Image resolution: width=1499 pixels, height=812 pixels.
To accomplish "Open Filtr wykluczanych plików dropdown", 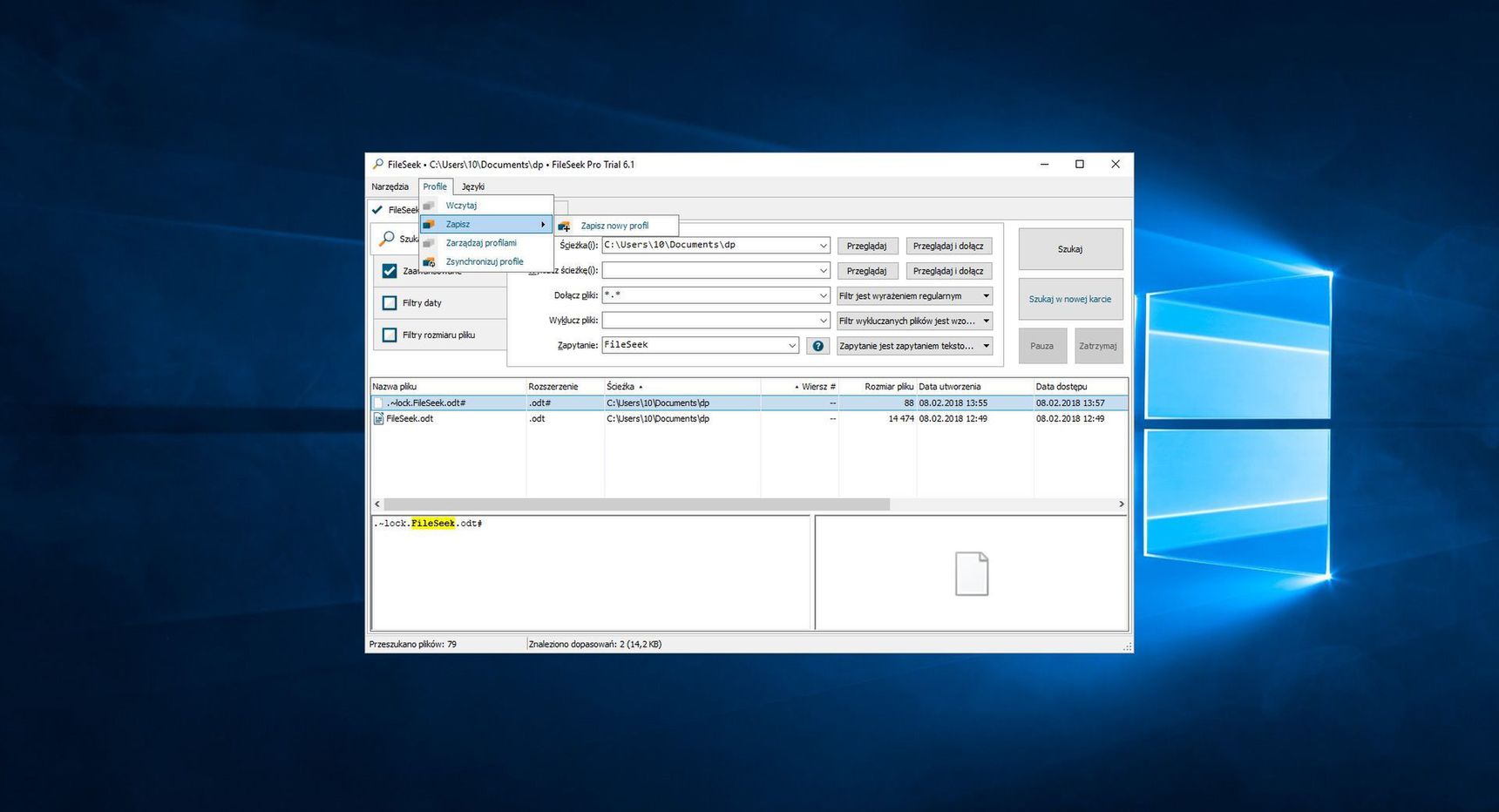I will (914, 321).
